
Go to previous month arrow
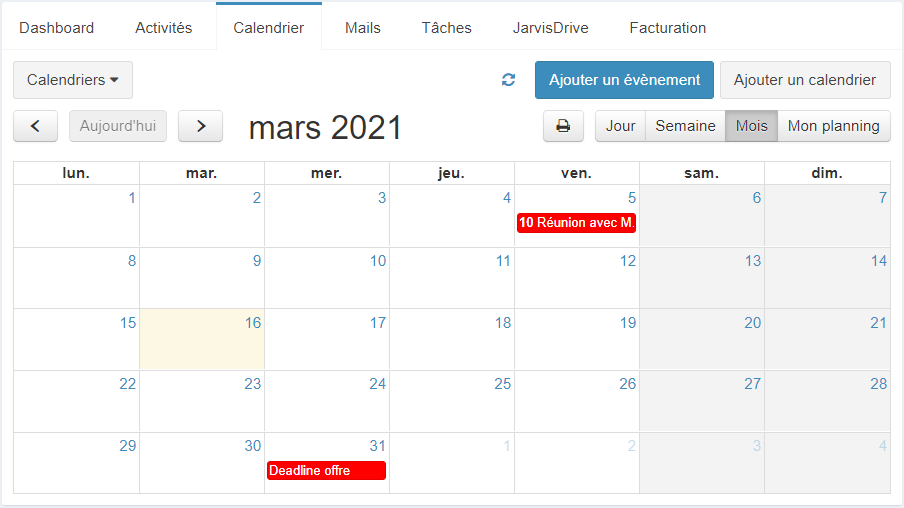pos(36,126)
